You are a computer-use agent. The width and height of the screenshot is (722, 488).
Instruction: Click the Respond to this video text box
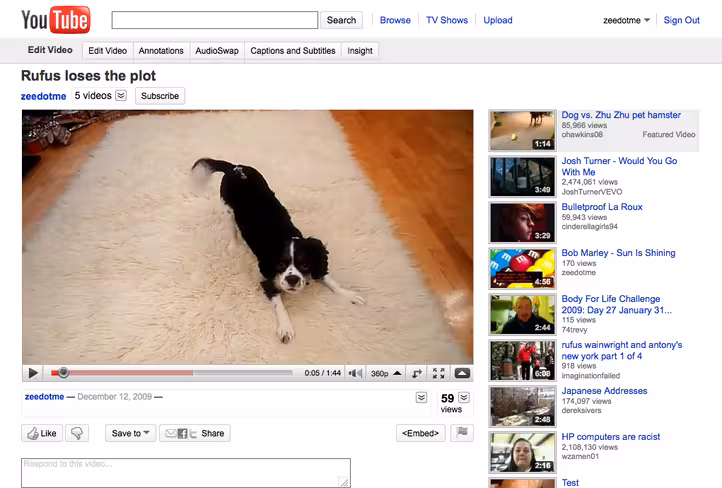tap(186, 472)
